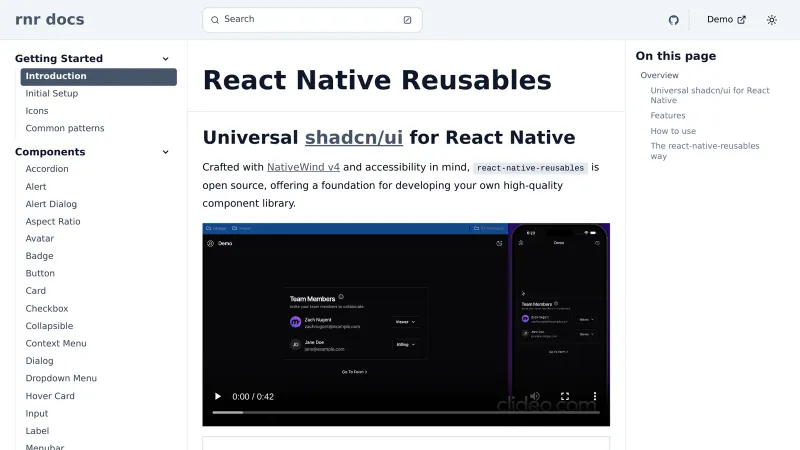Go to the Accordion component page
Screen dimensions: 800x450
[47, 169]
